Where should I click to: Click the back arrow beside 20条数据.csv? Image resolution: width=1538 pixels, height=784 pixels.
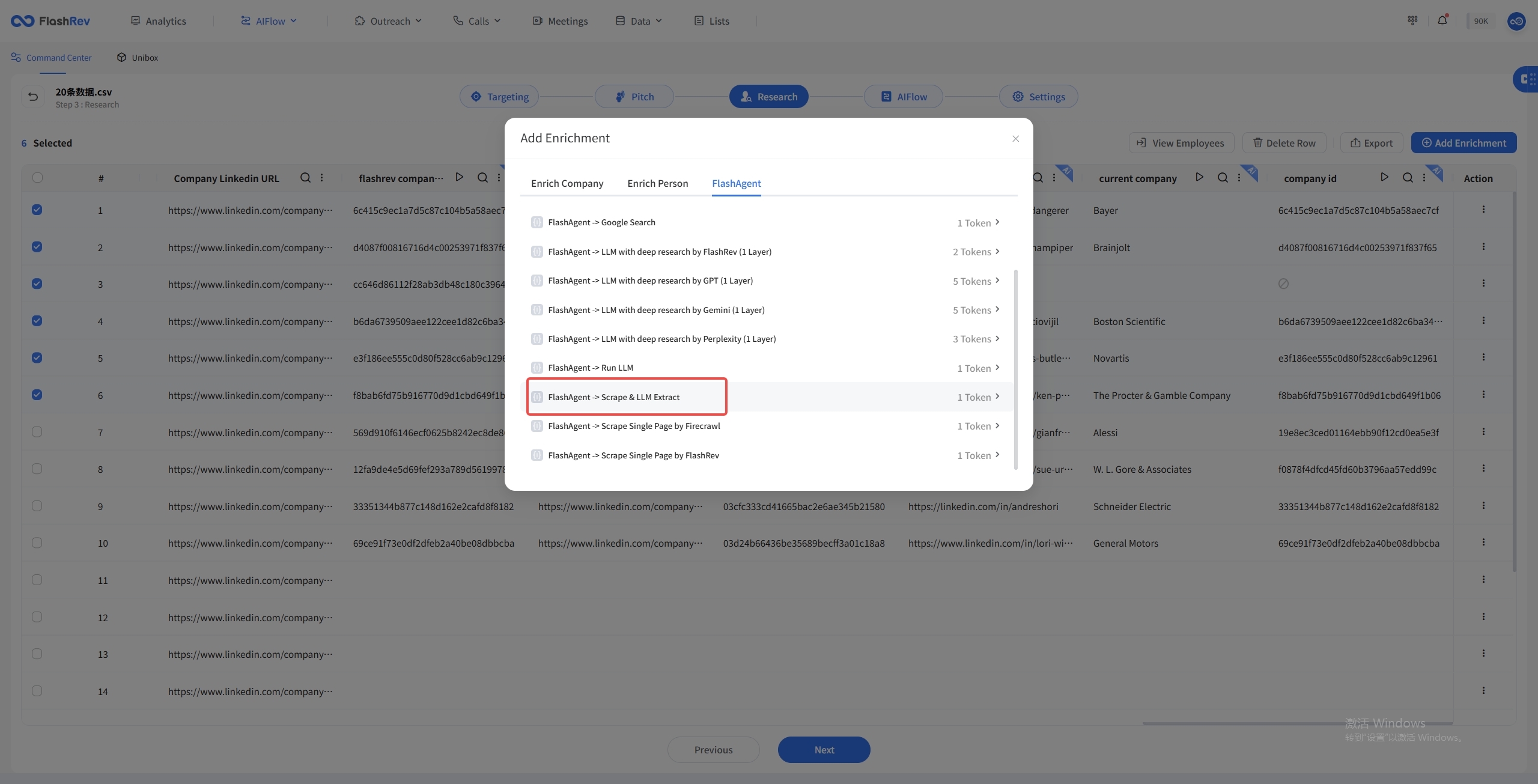point(33,97)
